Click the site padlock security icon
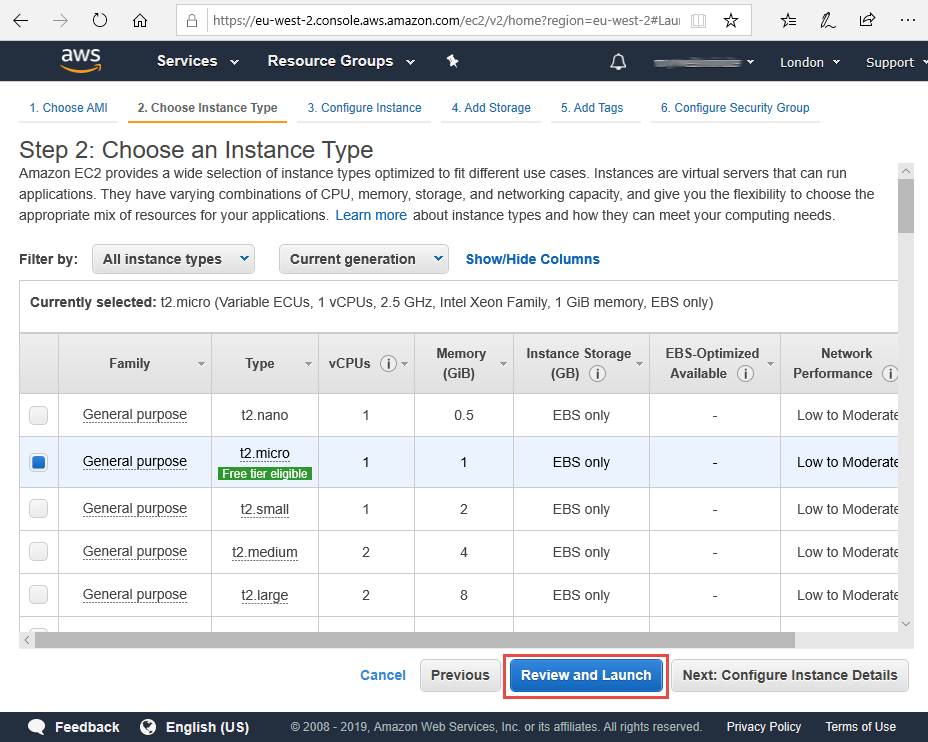This screenshot has width=928, height=742. coord(192,21)
